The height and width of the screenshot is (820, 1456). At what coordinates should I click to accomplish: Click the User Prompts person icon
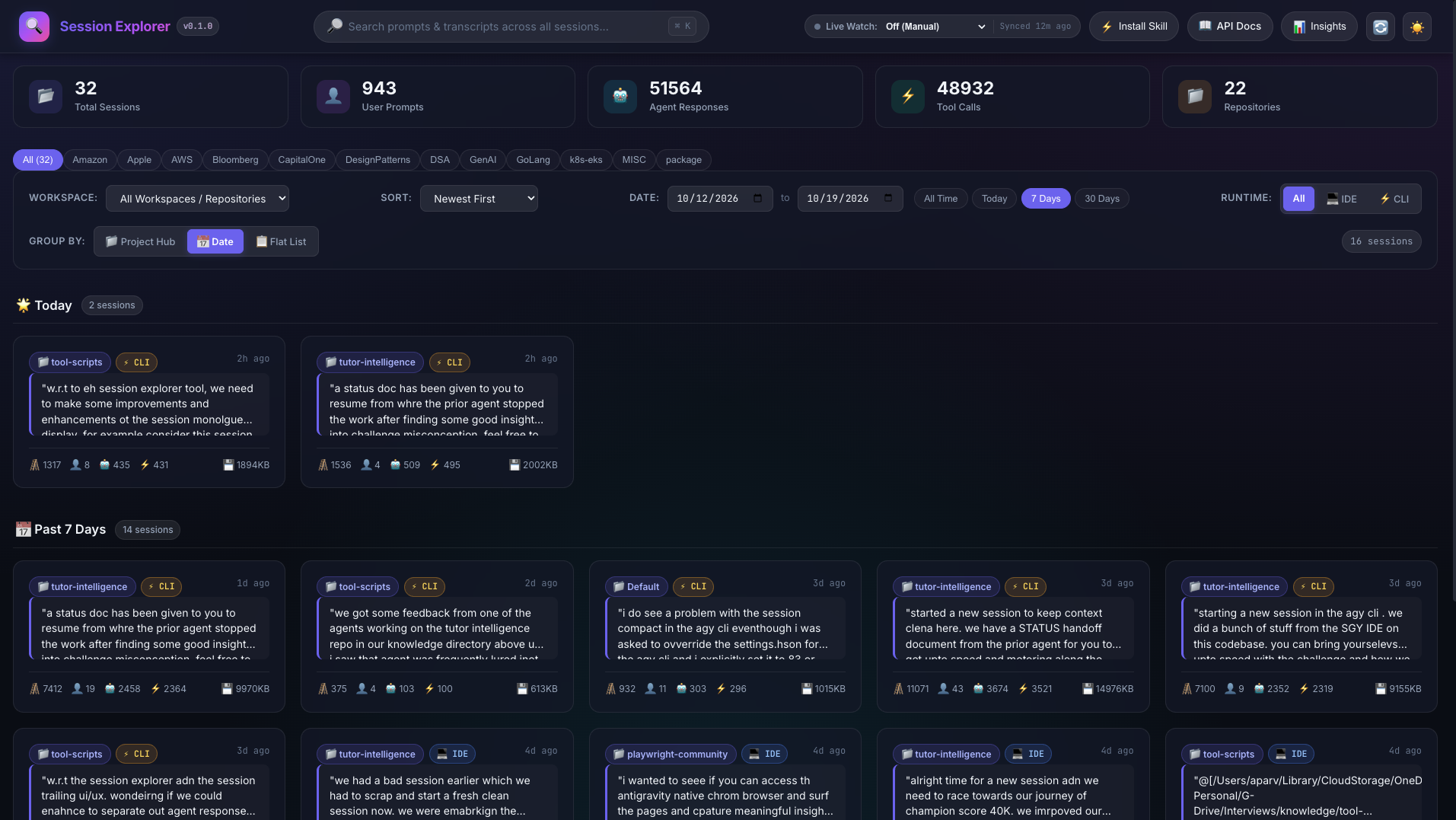click(x=333, y=96)
